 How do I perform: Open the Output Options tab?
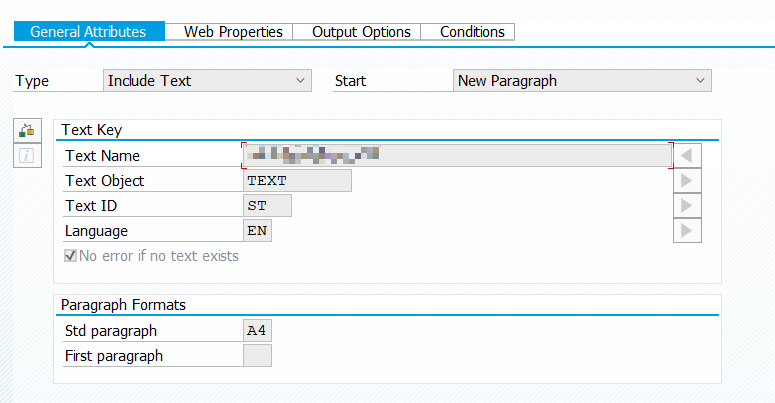pos(361,32)
